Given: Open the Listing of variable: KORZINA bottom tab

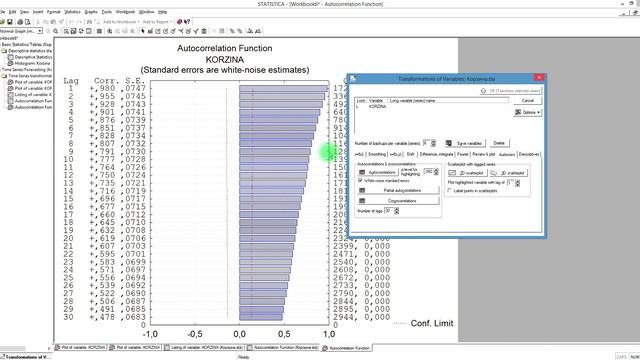Looking at the screenshot, I should click(204, 348).
